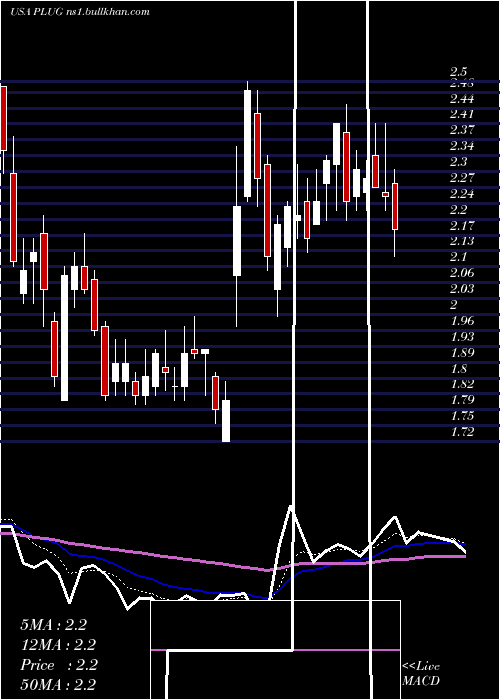Click the 2.03 price axis label
The image size is (500, 700).
tap(462, 289)
